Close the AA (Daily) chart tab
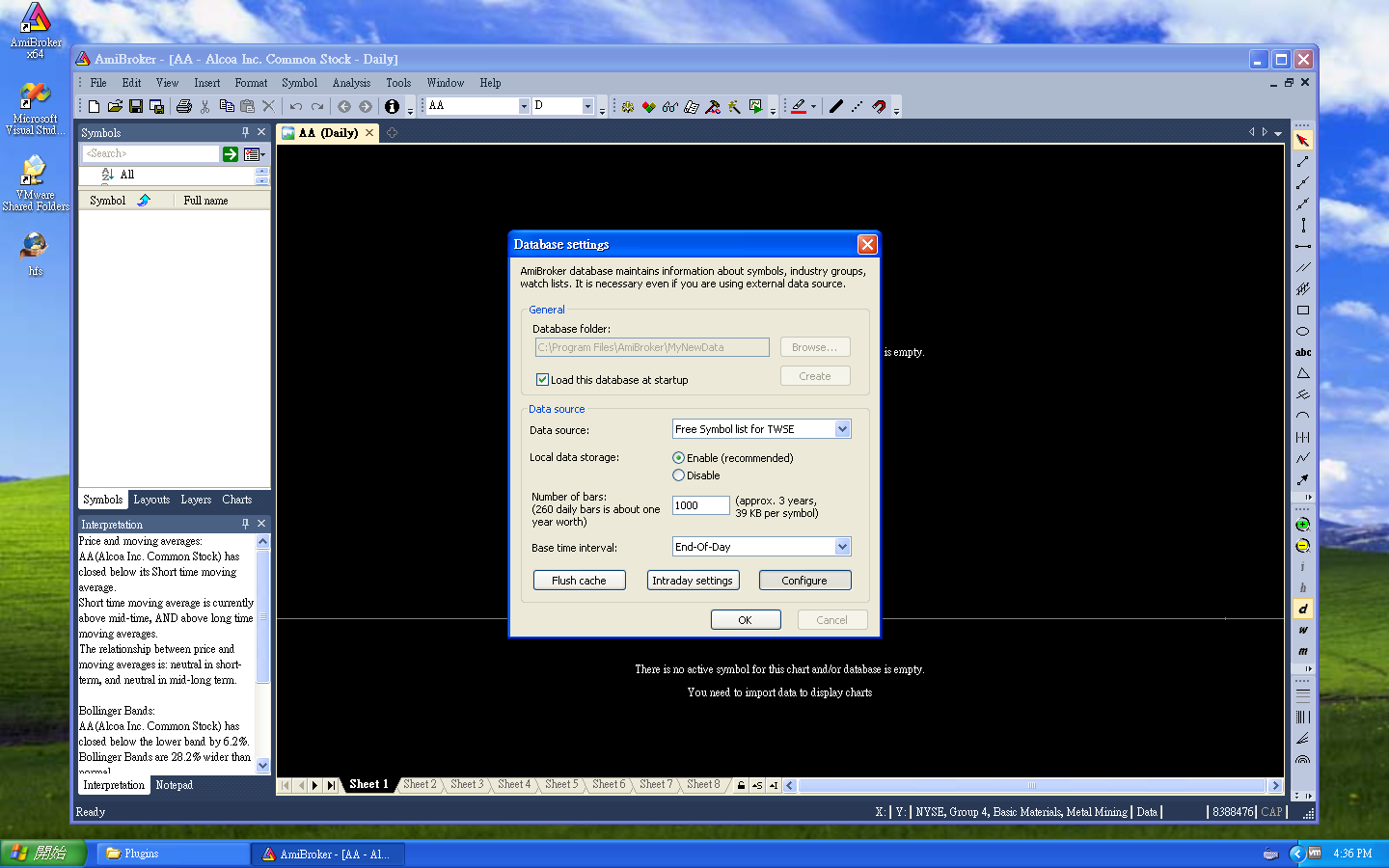This screenshot has width=1389, height=868. 369,133
